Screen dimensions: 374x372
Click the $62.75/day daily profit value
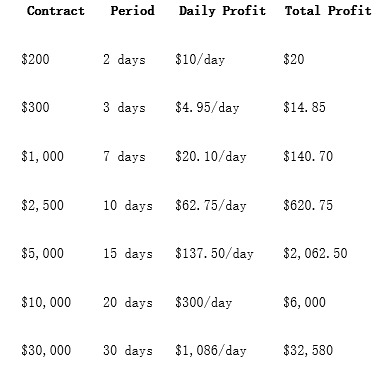coord(211,205)
